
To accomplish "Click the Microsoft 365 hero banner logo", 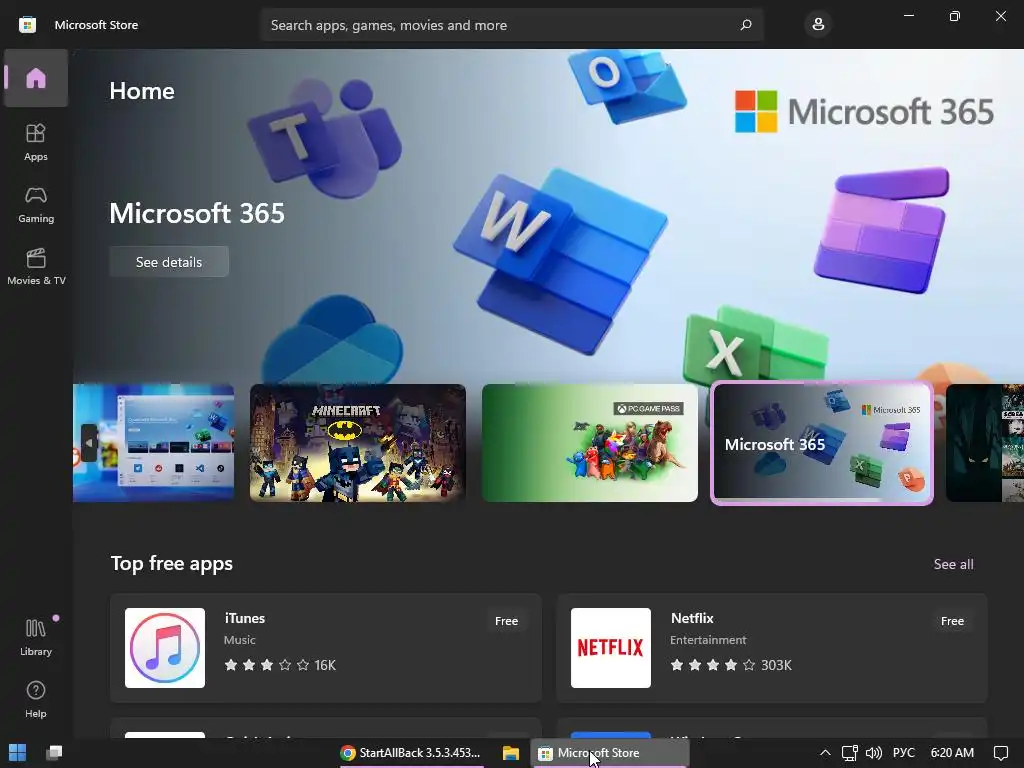I will 864,112.
